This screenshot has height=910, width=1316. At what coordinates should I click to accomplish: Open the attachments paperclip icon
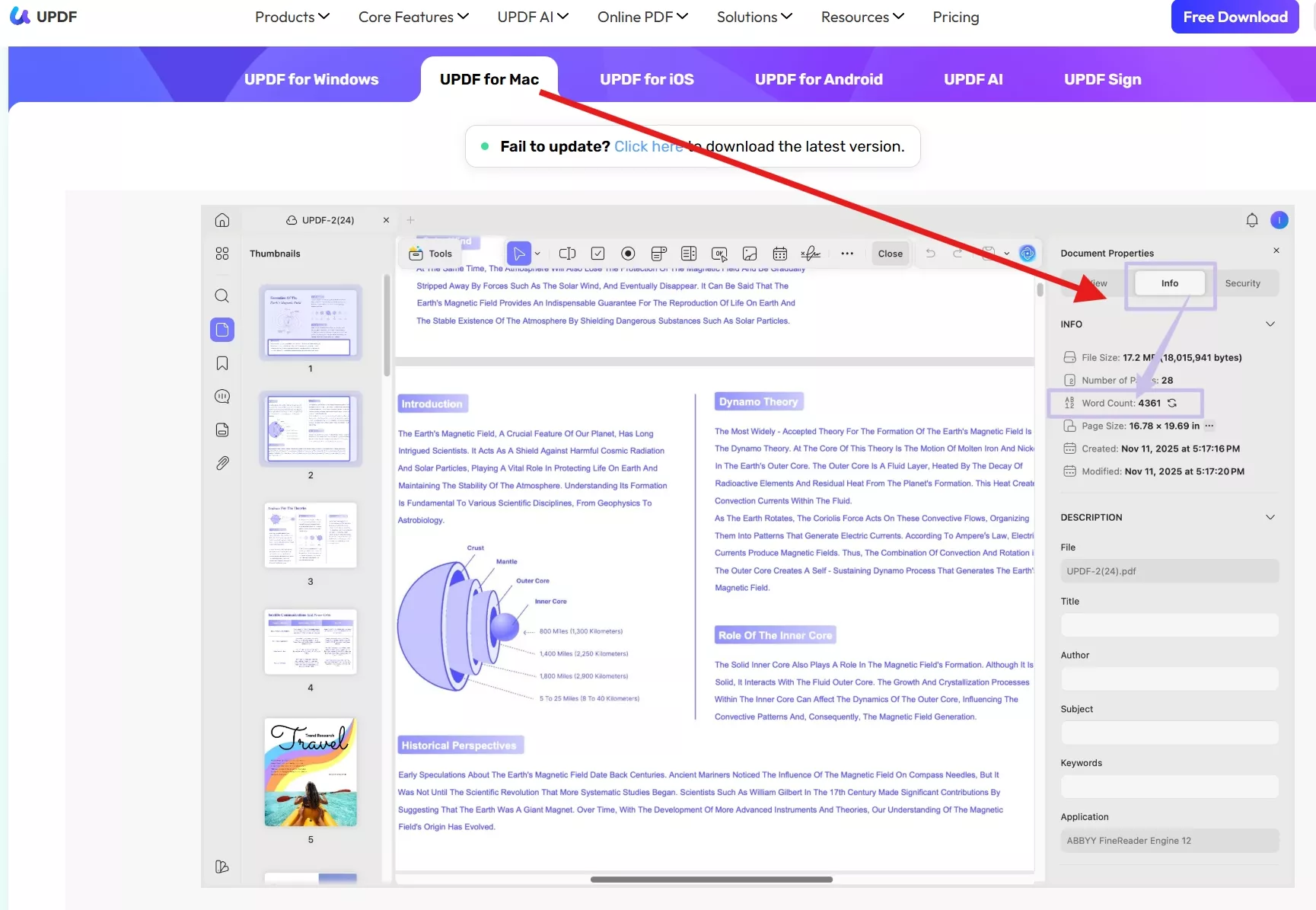pyautogui.click(x=222, y=463)
